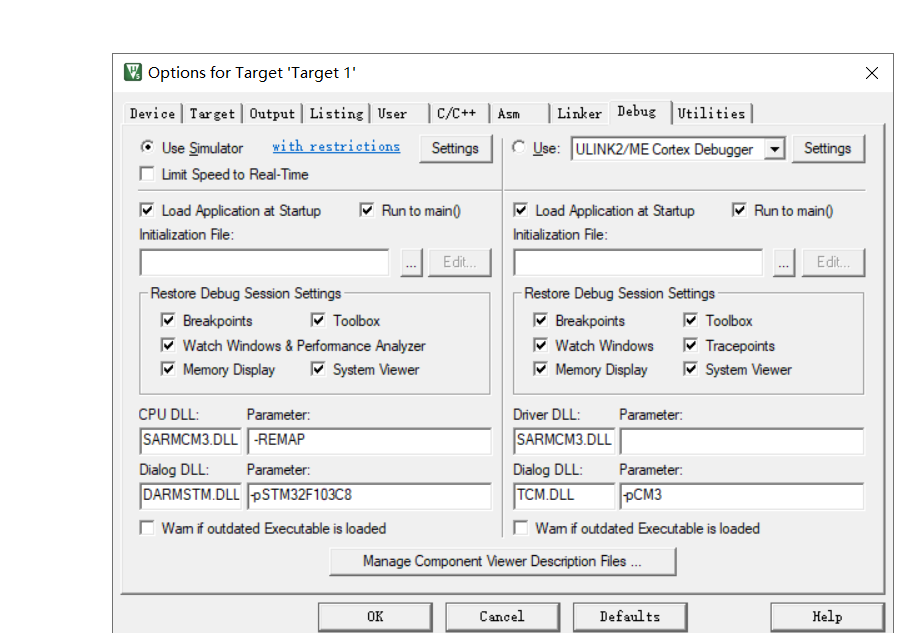The width and height of the screenshot is (924, 633).
Task: Close the Options for Target dialog
Action: [x=872, y=73]
